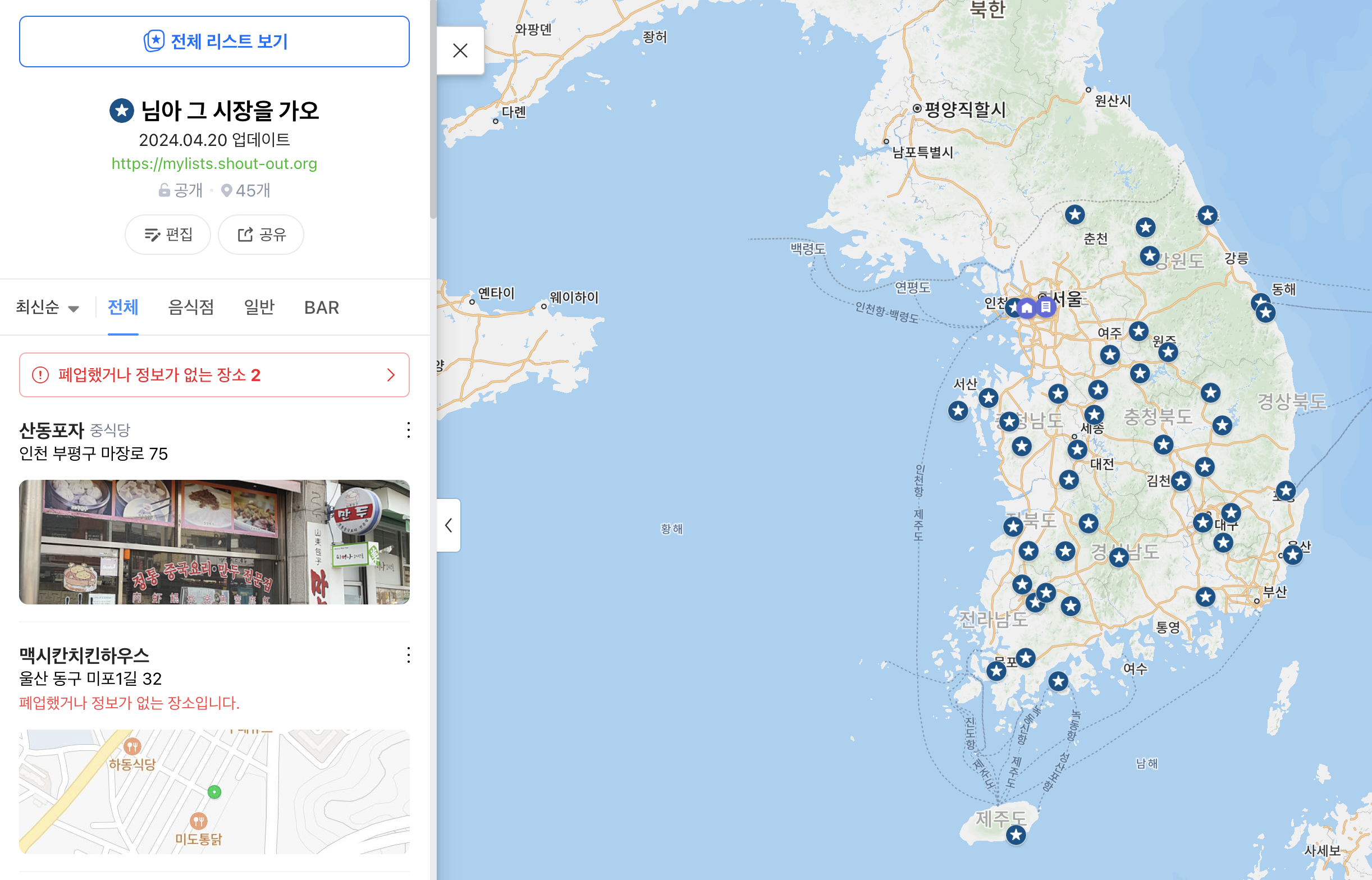1372x880 pixels.
Task: Switch to the 음식점 tab
Action: pos(191,308)
